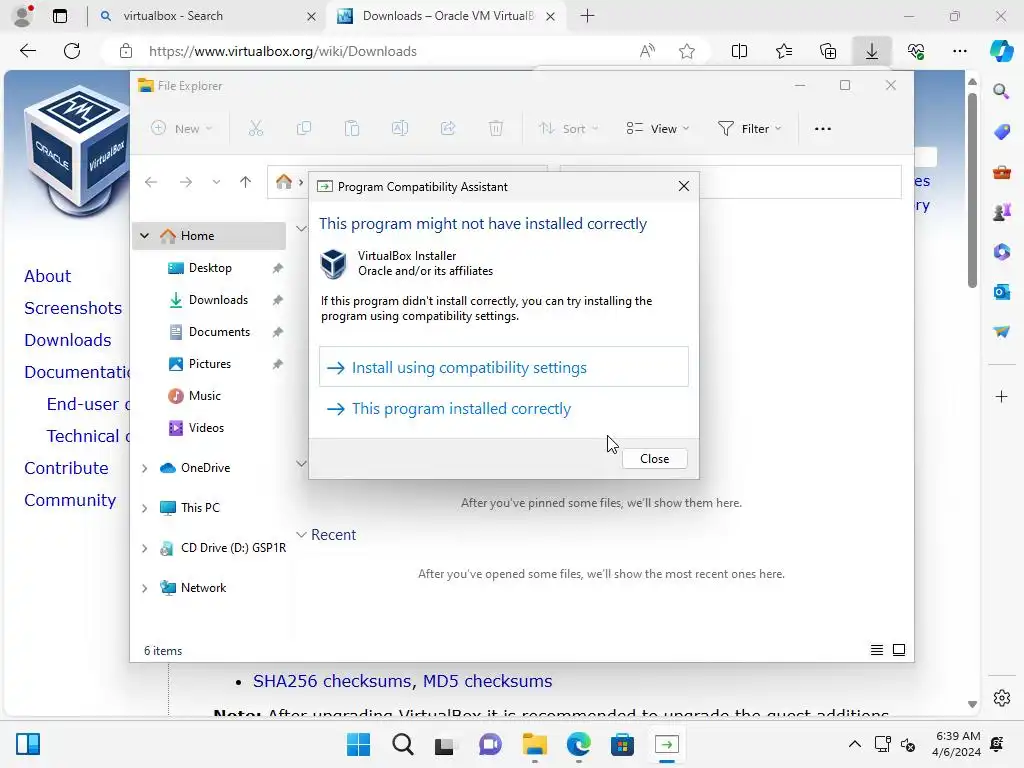The image size is (1024, 768).
Task: Dismiss Program Compatibility Assistant with X
Action: [x=684, y=186]
